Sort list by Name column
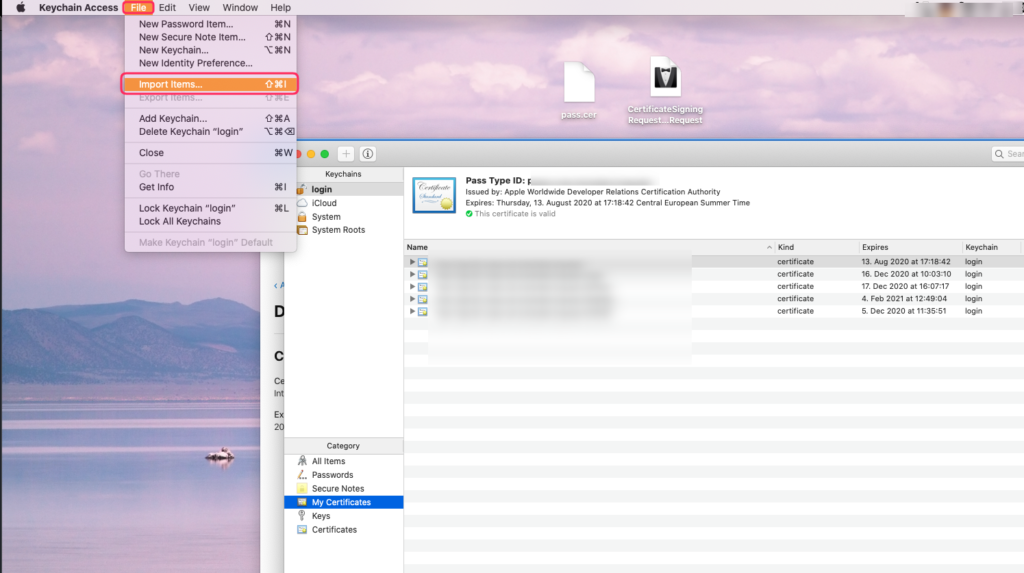 click(589, 247)
